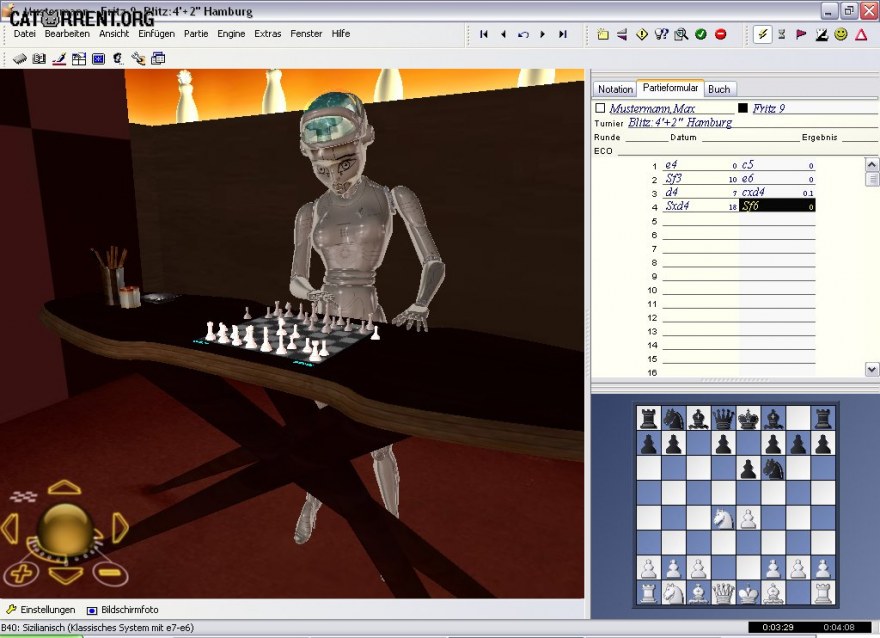Click the pen annotation icon
Viewport: 880px width, 638px height.
(59, 58)
